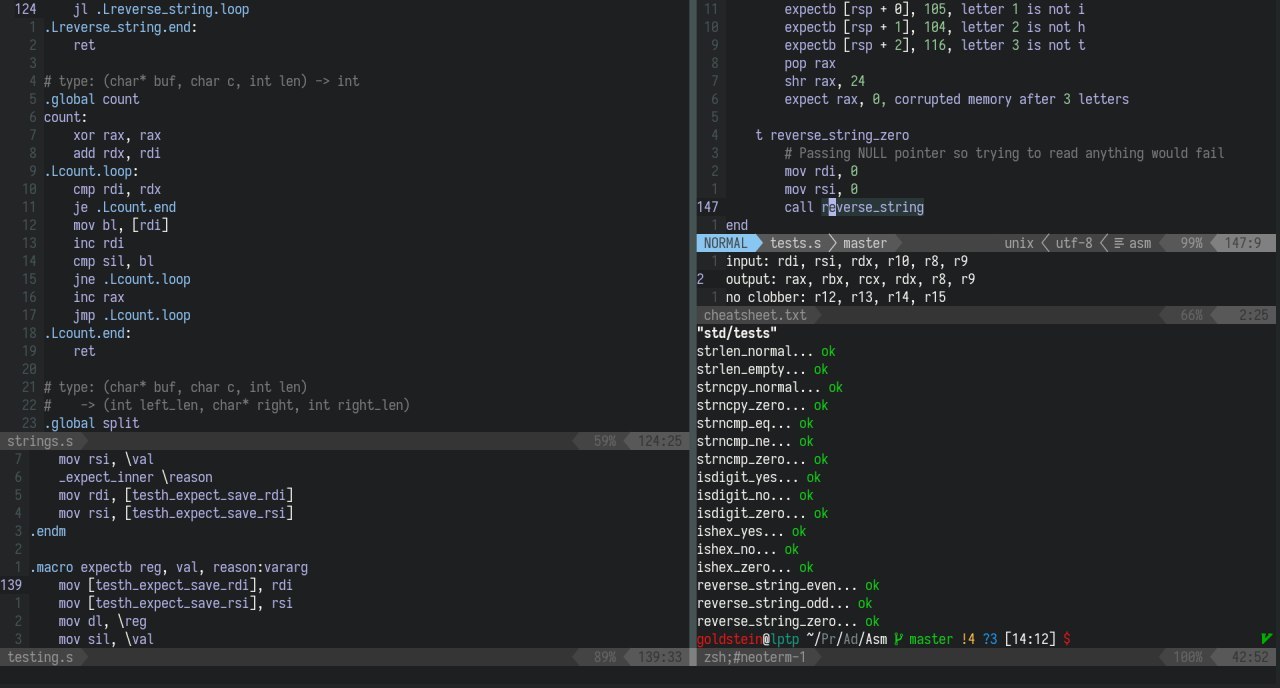Click the ?3 untracked count in the prompt
The width and height of the screenshot is (1280, 688).
click(989, 639)
